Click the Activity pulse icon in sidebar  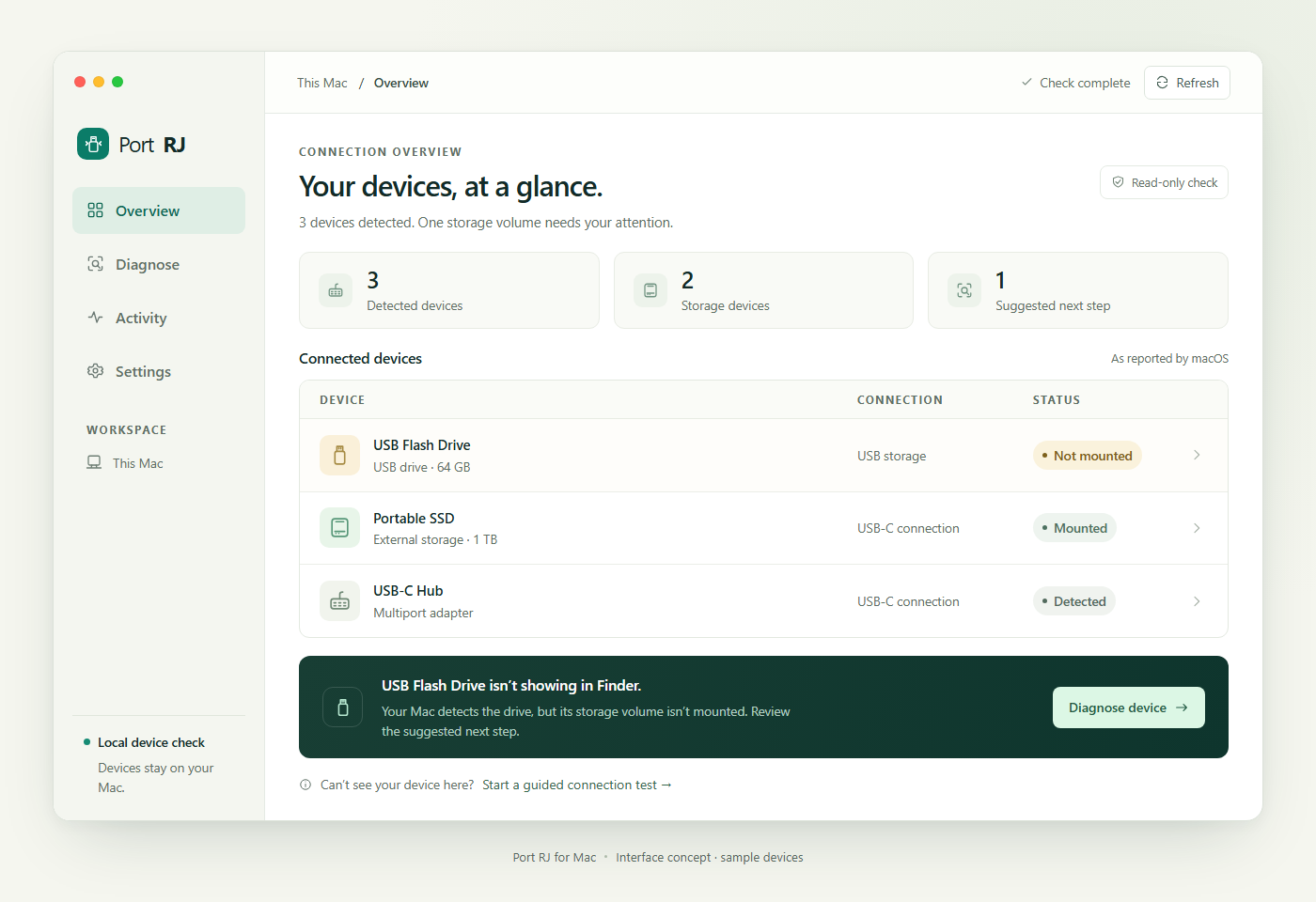point(95,318)
